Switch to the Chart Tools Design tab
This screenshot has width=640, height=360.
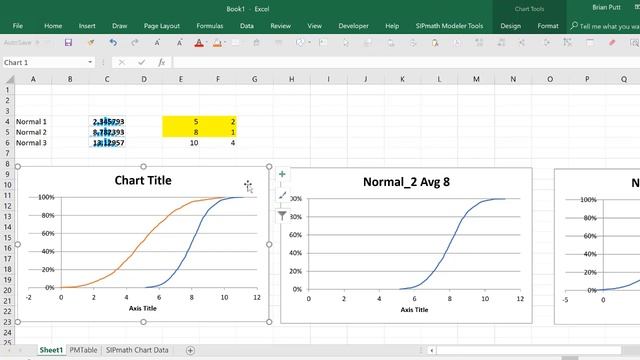tap(511, 26)
